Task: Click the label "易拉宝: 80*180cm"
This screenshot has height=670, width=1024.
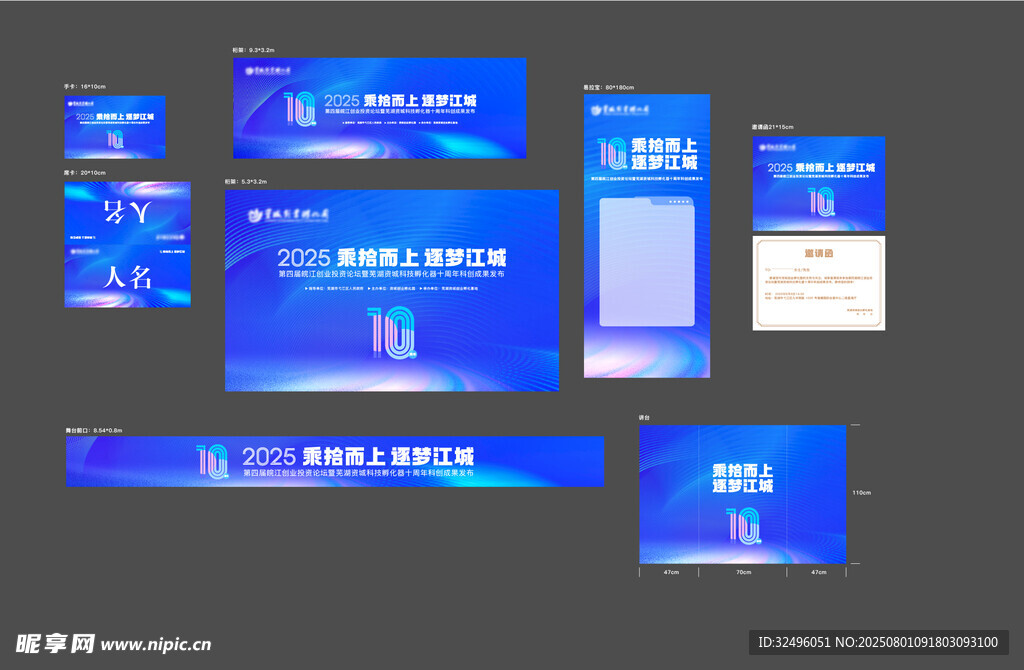Action: click(609, 87)
